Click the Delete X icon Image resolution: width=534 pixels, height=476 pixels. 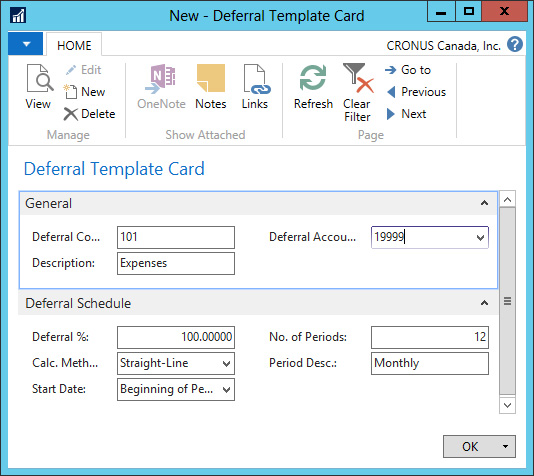[70, 114]
